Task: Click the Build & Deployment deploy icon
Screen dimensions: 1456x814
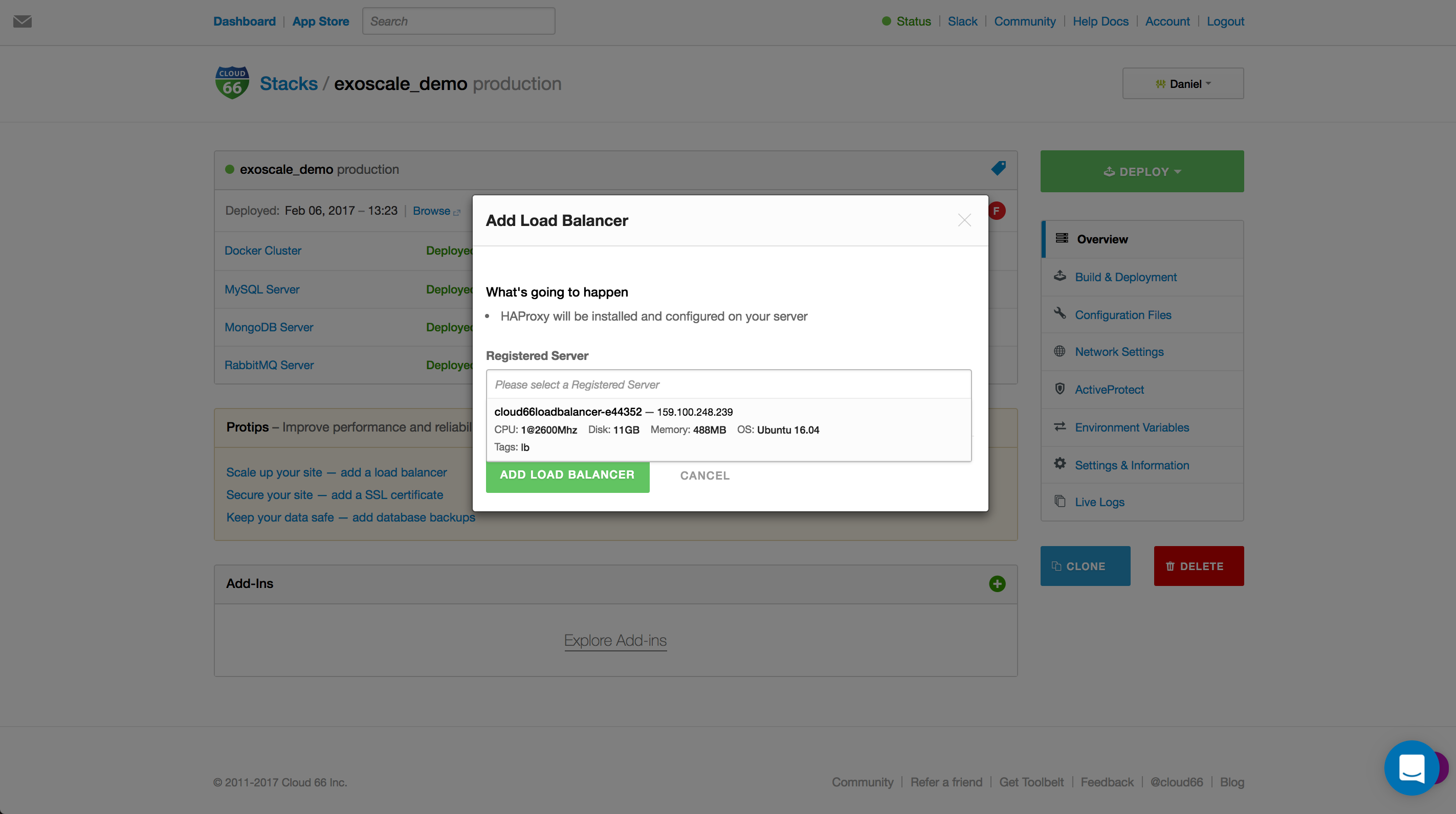Action: pyautogui.click(x=1060, y=276)
